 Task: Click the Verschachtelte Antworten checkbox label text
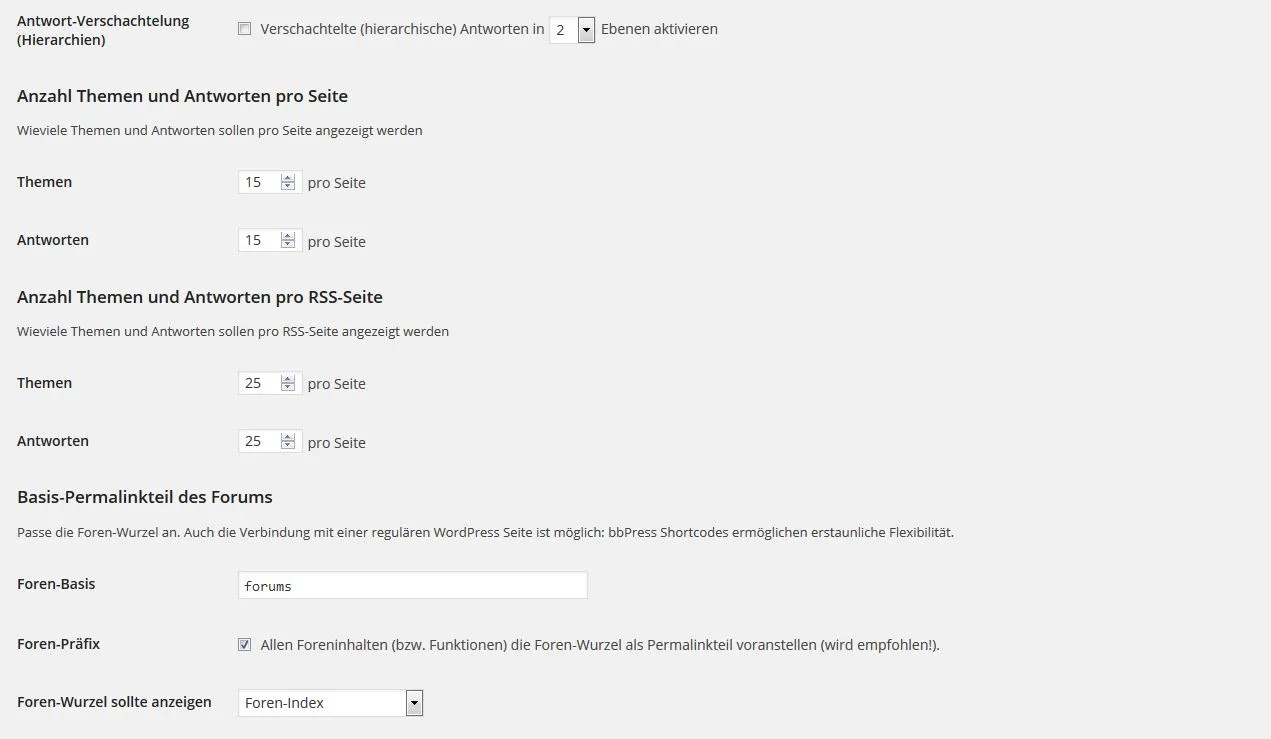coord(402,29)
